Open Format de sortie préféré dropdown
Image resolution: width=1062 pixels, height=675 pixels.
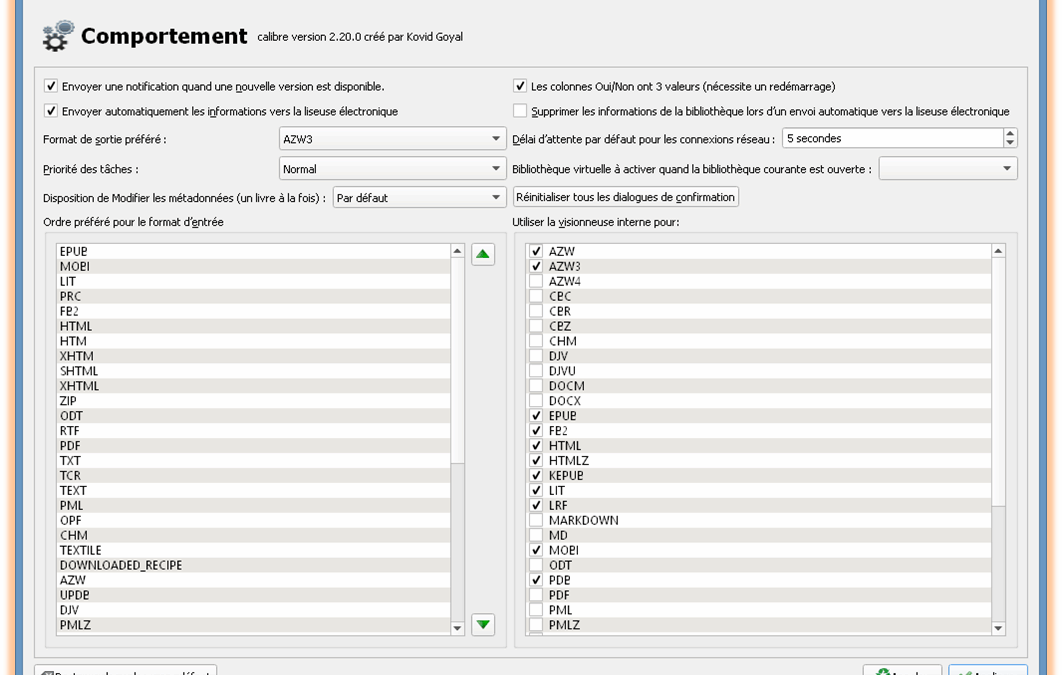(x=392, y=139)
